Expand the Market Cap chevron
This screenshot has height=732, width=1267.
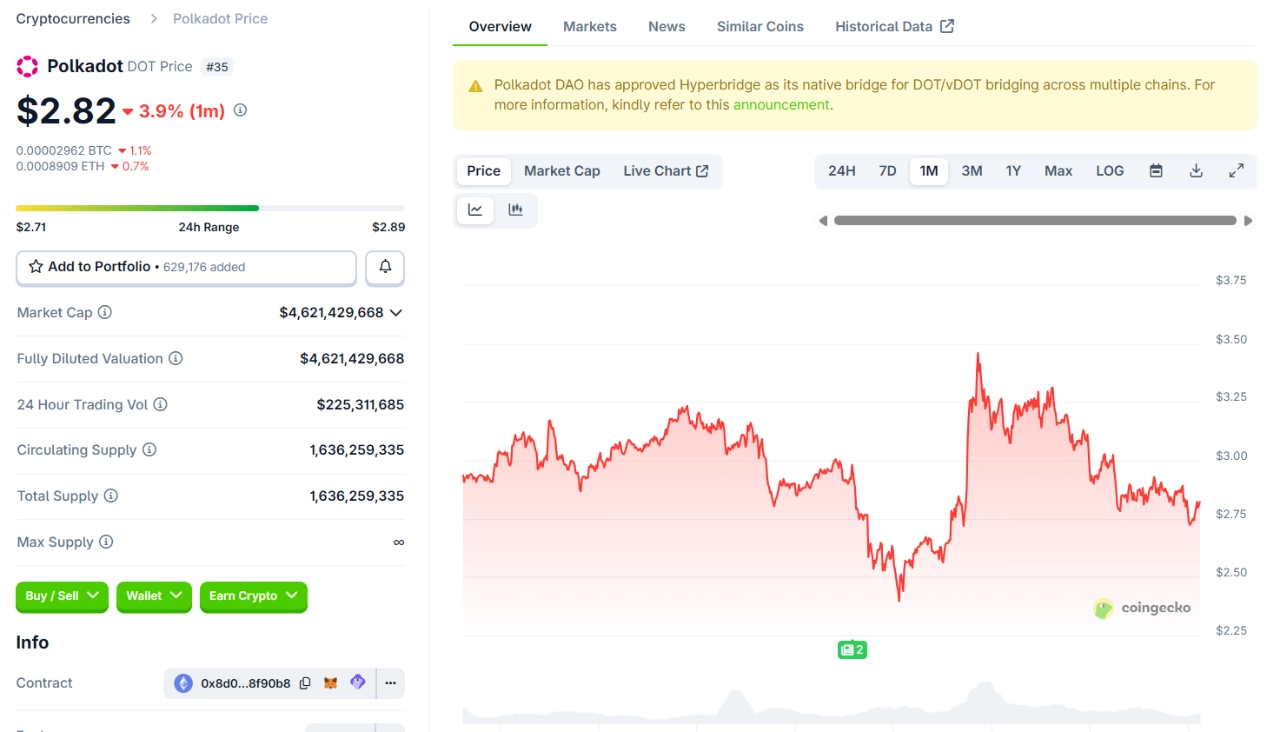click(x=396, y=313)
